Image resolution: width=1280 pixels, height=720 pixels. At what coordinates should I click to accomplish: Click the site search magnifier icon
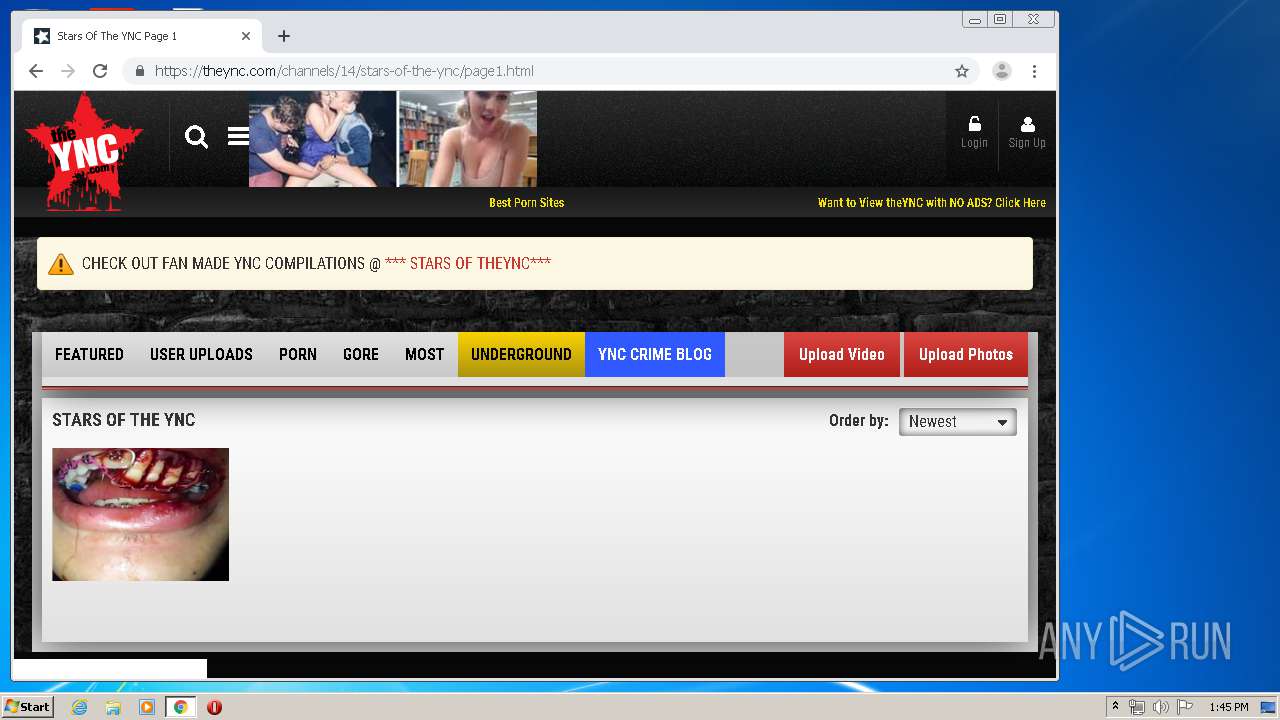tap(196, 137)
